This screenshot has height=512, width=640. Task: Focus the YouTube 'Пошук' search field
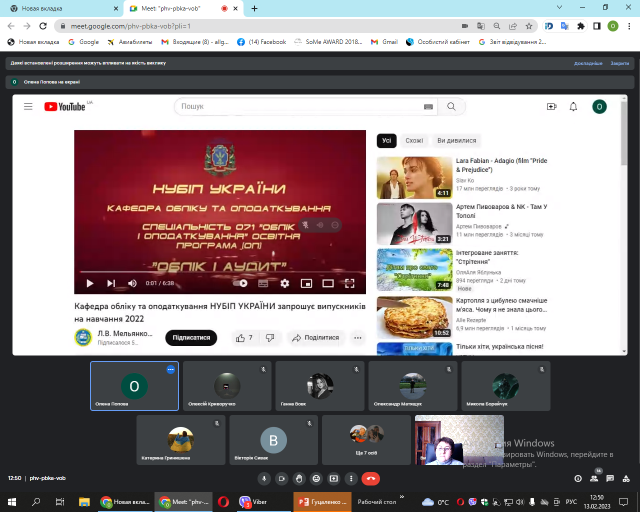click(x=300, y=107)
